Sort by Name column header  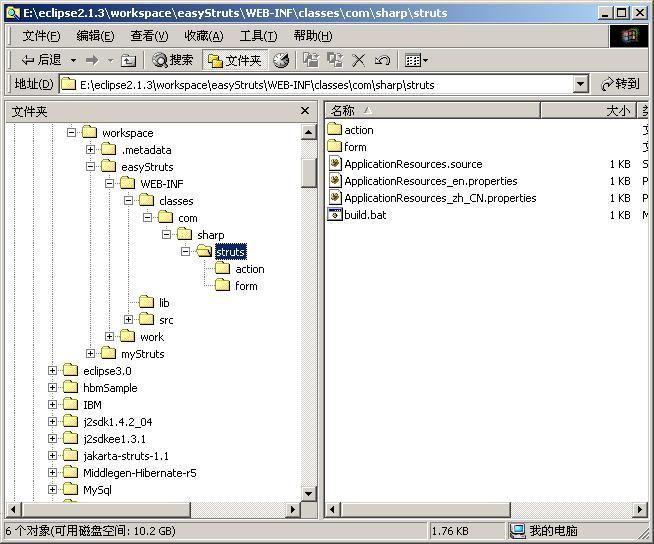432,111
